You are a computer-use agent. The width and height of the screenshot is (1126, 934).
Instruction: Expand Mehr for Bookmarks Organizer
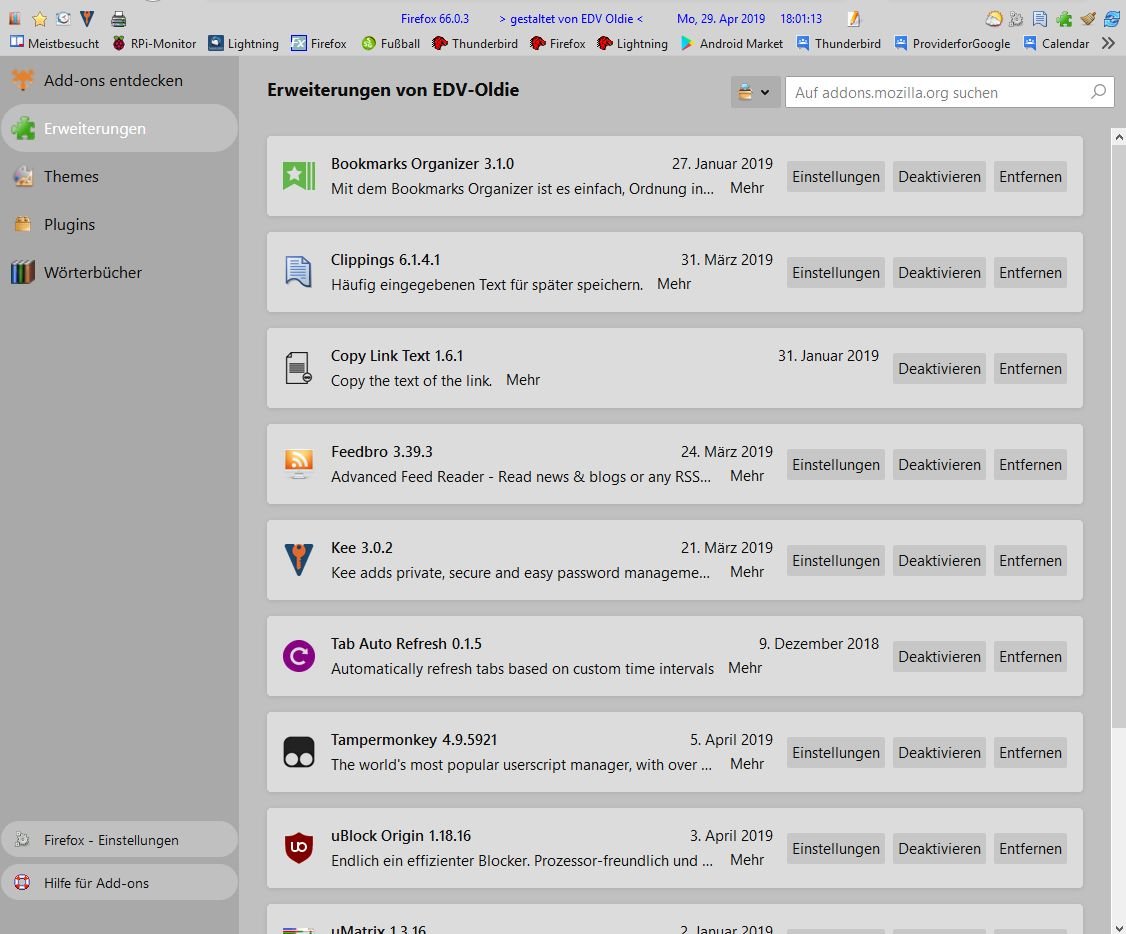(x=747, y=187)
